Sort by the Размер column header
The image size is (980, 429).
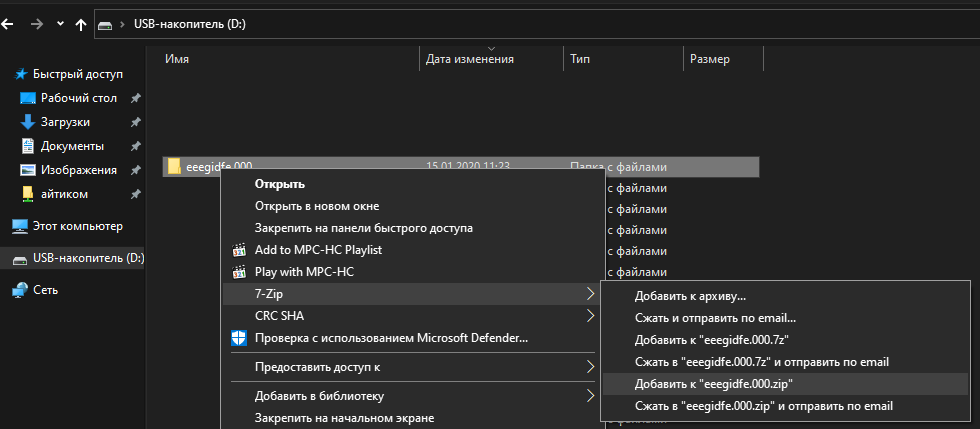(x=709, y=59)
